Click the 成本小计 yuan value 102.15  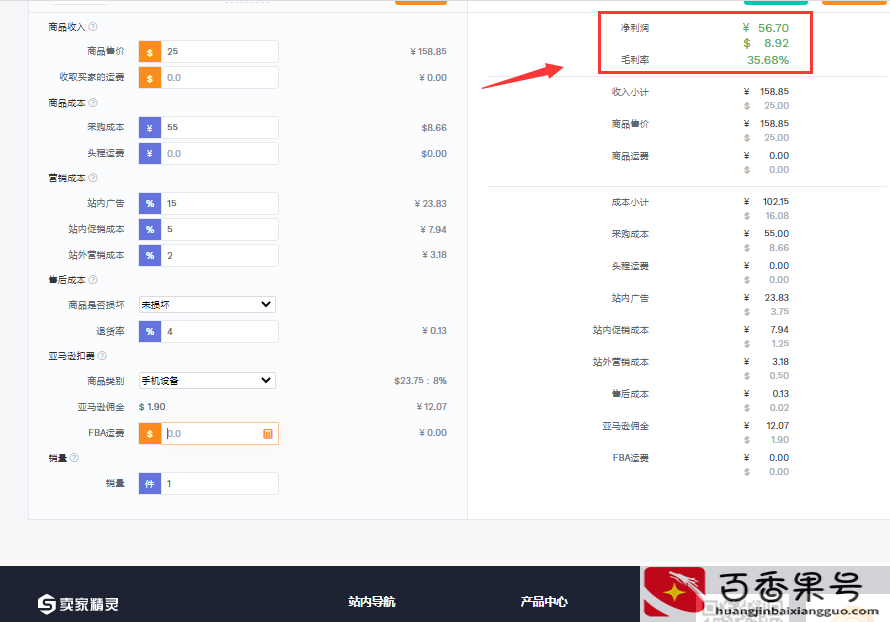(x=775, y=202)
